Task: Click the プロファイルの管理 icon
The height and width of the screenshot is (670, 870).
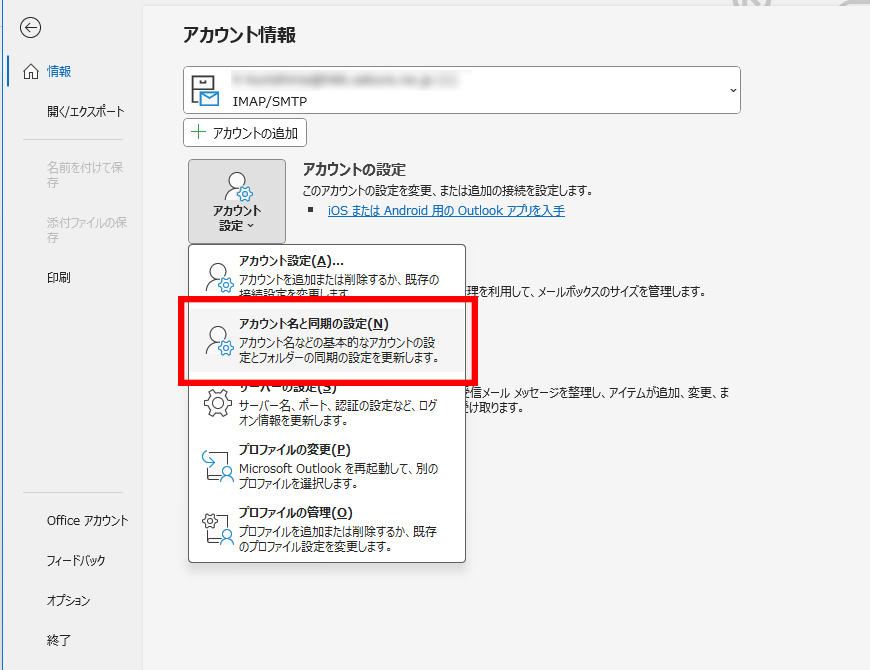Action: point(218,528)
